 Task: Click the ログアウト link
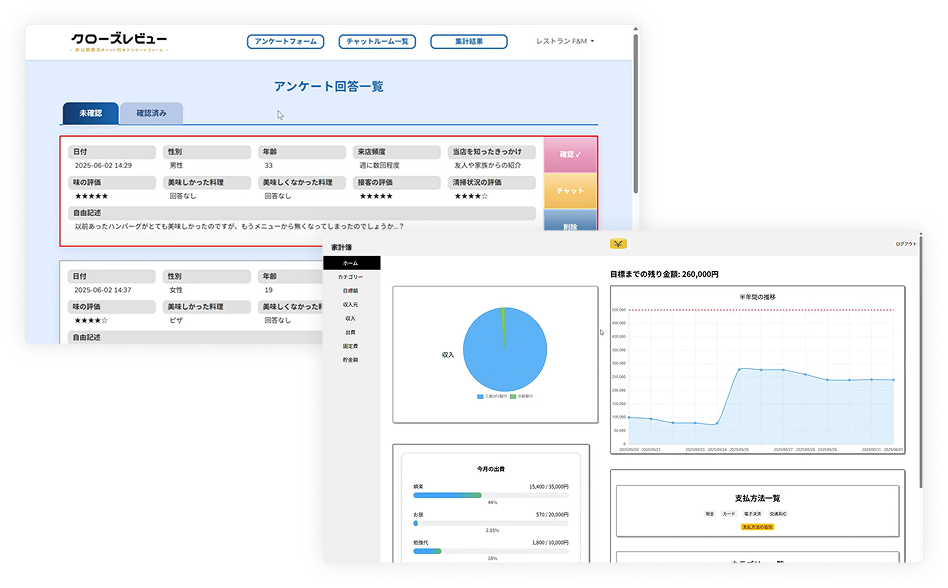905,244
